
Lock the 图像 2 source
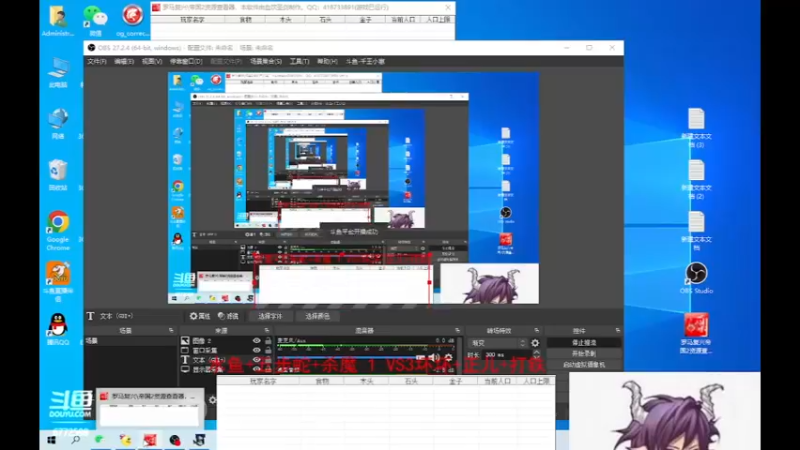pyautogui.click(x=268, y=340)
